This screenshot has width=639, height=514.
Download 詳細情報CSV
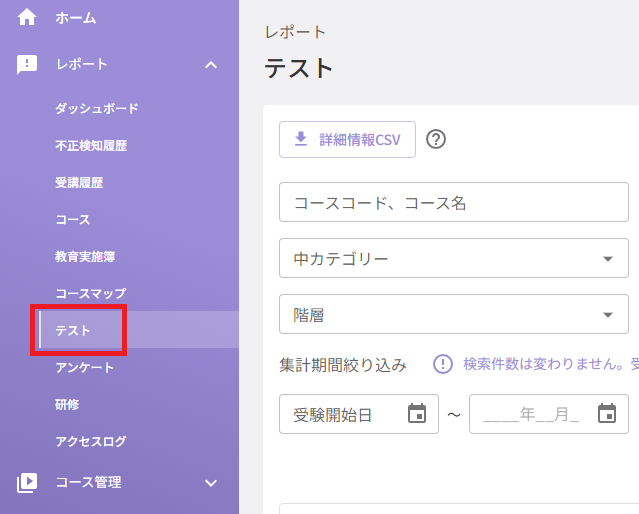point(347,139)
